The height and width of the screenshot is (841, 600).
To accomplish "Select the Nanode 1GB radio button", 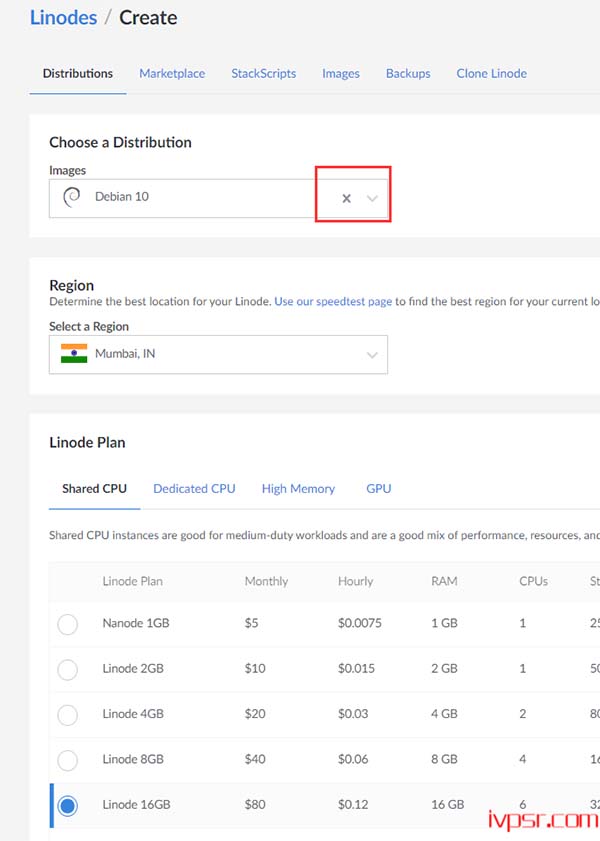I will [68, 624].
